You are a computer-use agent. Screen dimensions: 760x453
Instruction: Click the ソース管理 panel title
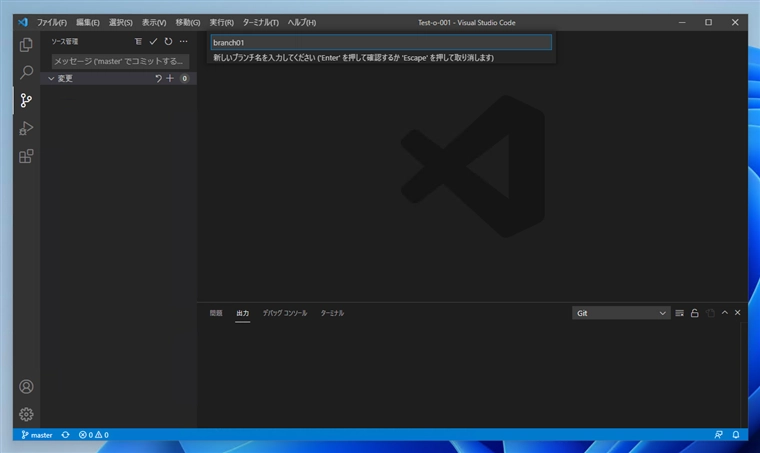(x=64, y=42)
